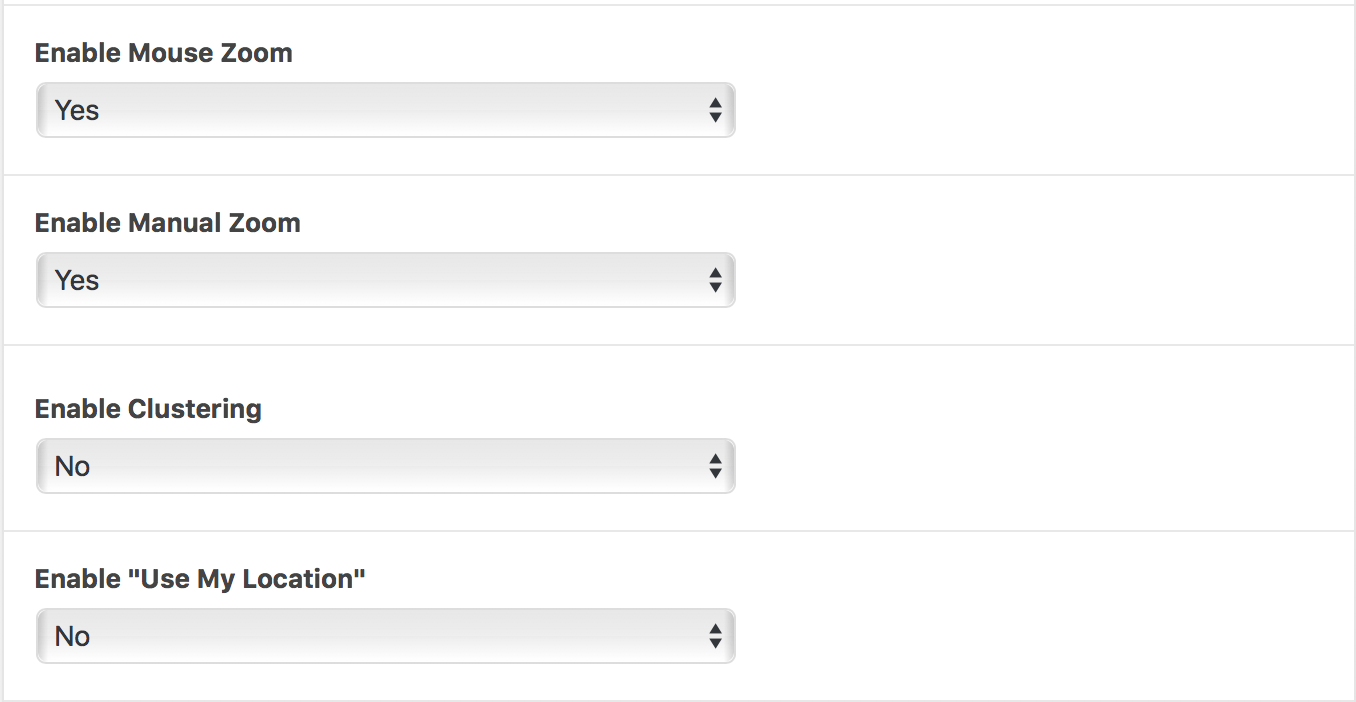Image resolution: width=1356 pixels, height=702 pixels.
Task: Click the arrow icon on Manual Zoom select
Action: pos(715,280)
